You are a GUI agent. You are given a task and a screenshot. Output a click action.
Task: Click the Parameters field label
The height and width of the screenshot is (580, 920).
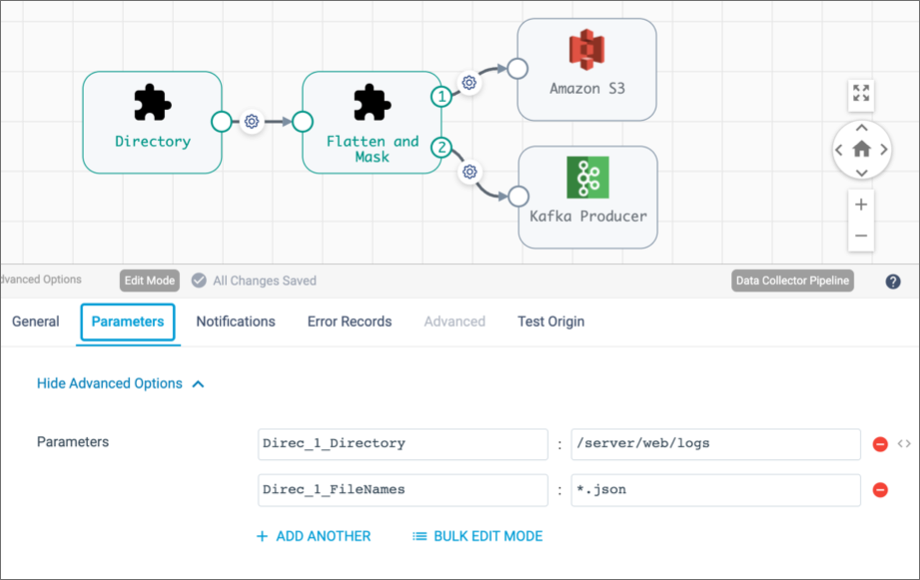[73, 442]
